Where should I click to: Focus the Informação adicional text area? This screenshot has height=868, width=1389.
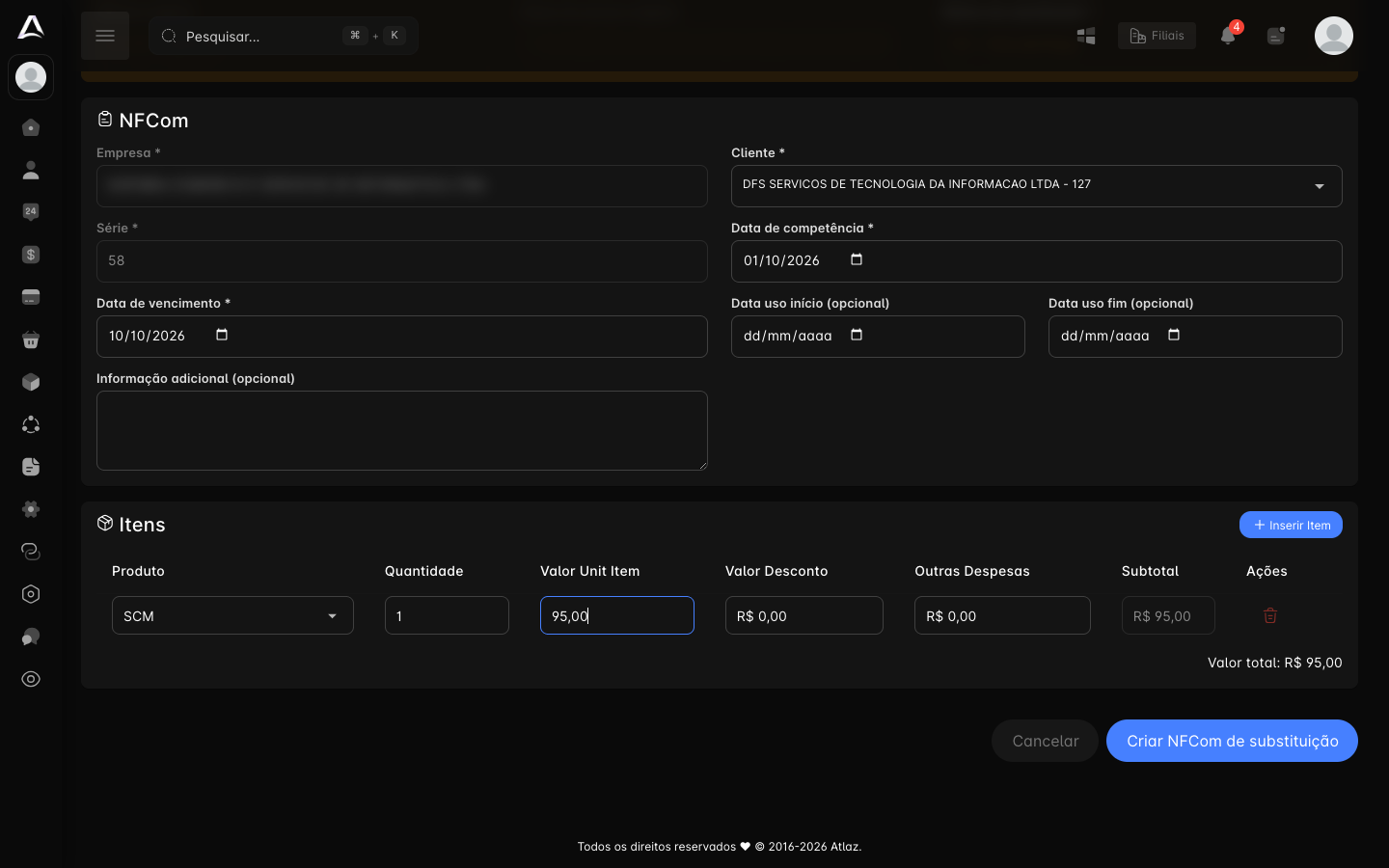coord(402,430)
